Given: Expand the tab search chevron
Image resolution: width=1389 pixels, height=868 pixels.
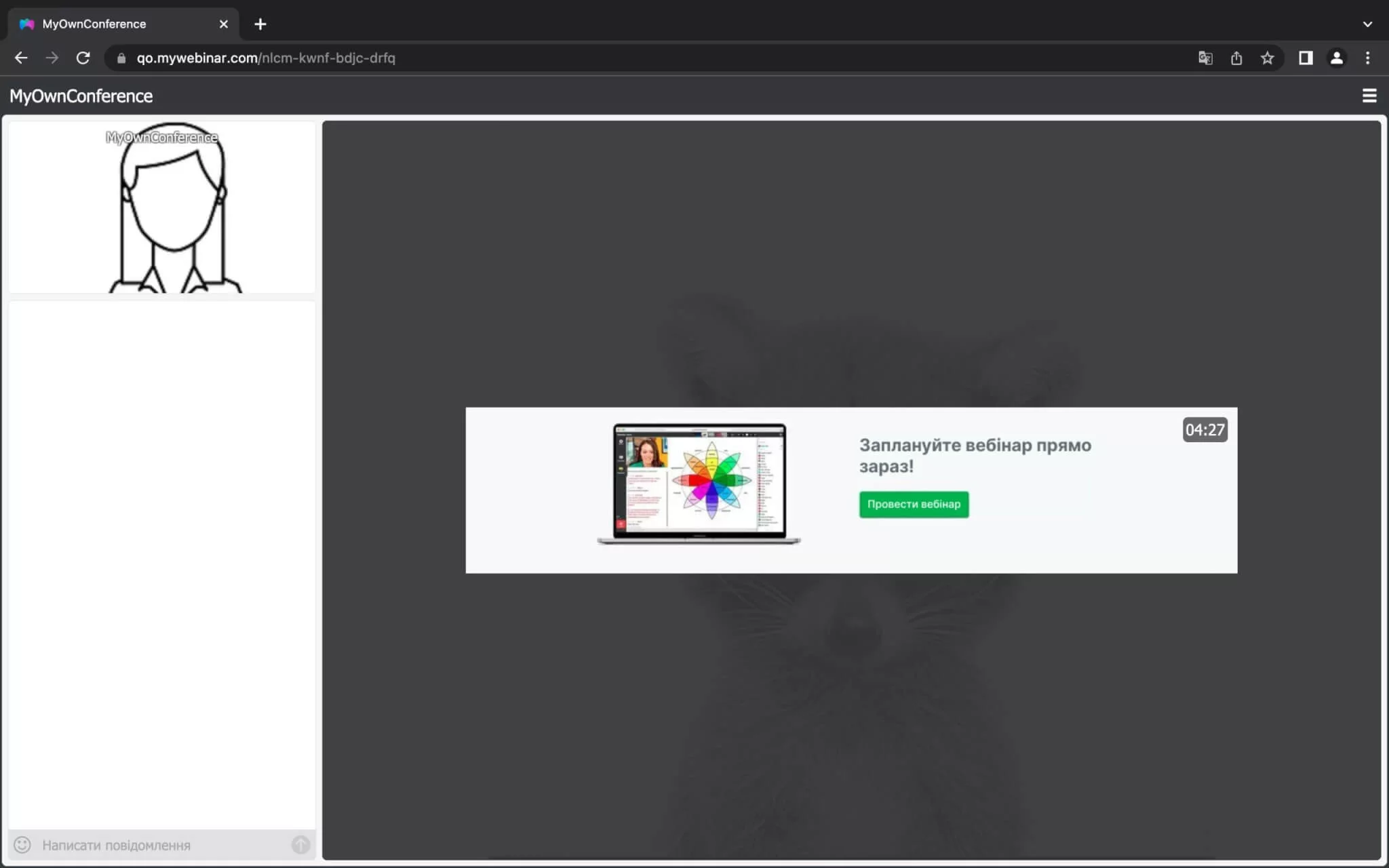Looking at the screenshot, I should coord(1367,24).
